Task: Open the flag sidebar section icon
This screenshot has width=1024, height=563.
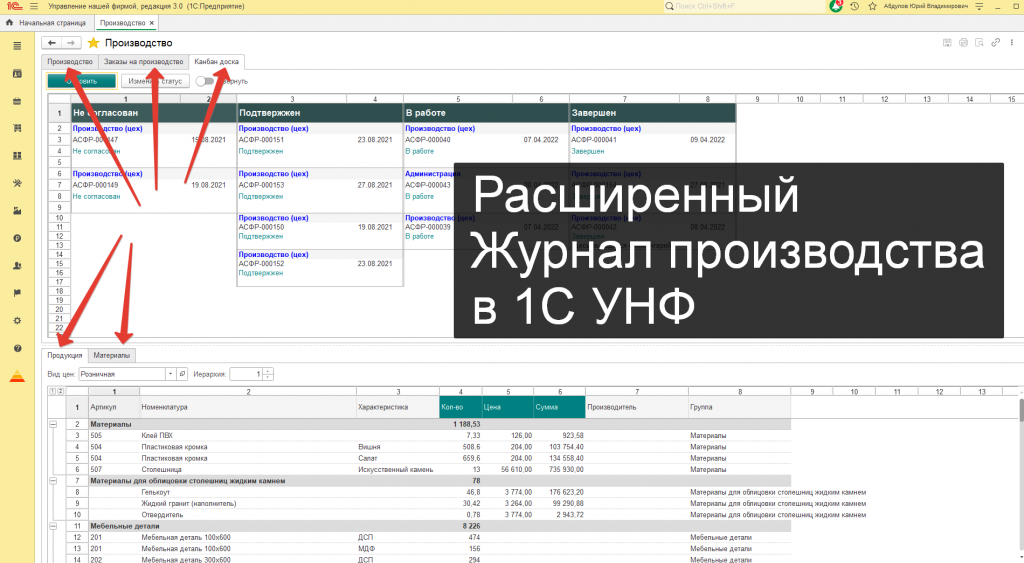Action: pyautogui.click(x=17, y=293)
